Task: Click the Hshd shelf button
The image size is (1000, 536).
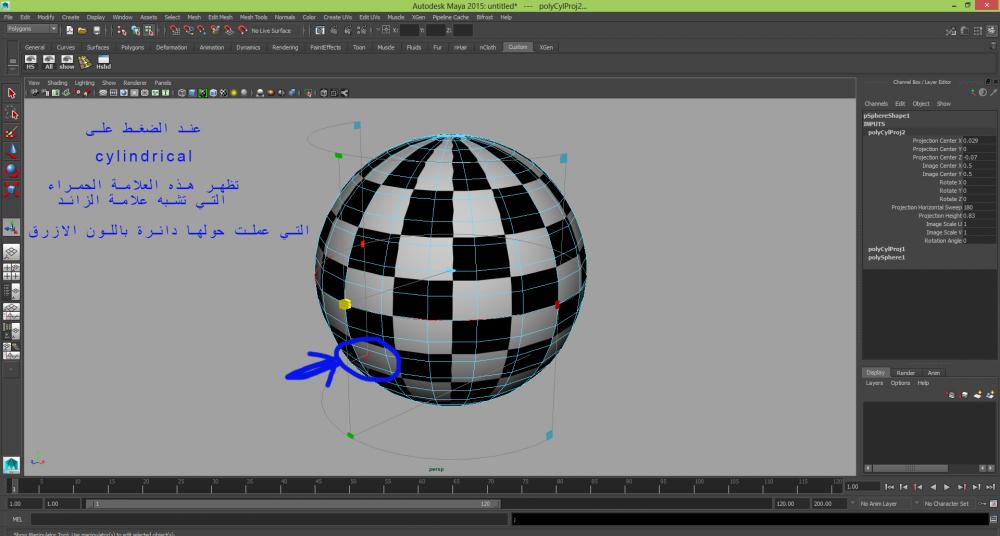Action: (103, 62)
